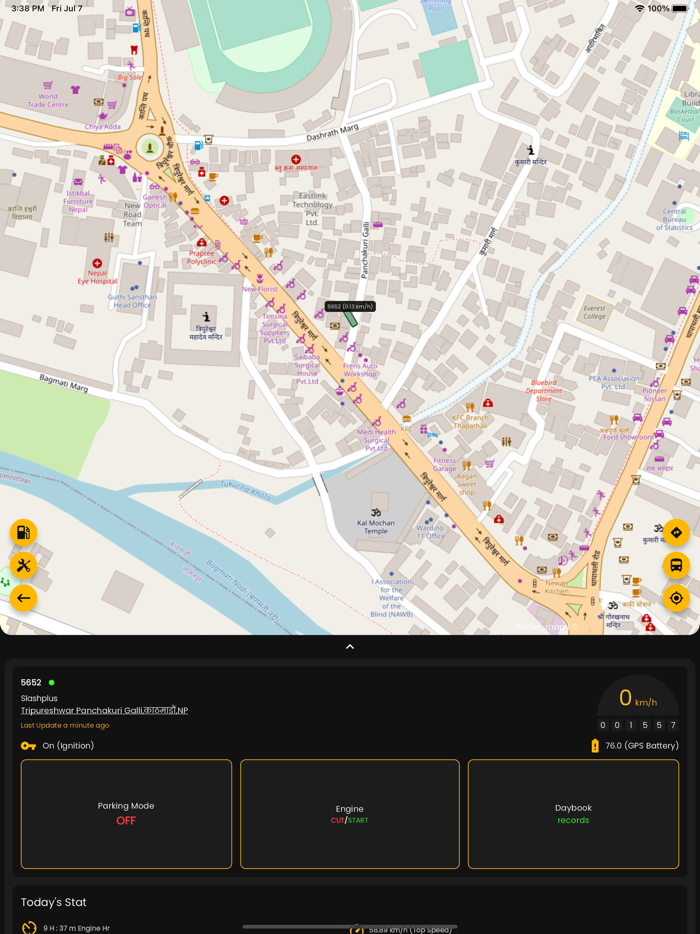The image size is (700, 934).
Task: Tap Nepal Eye Hospital red cross icon
Action: point(97,263)
